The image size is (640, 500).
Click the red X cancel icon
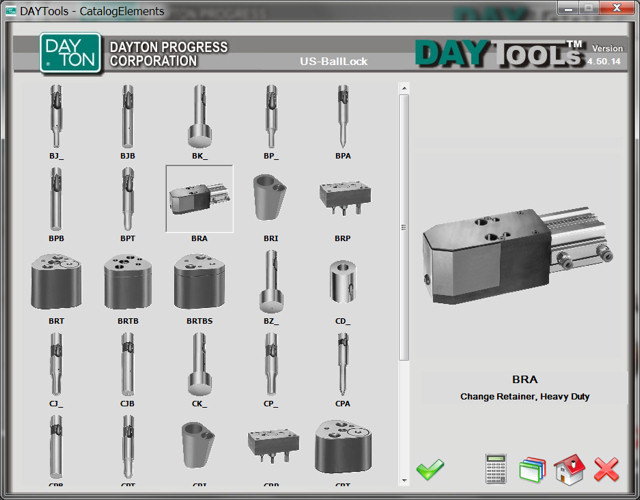607,469
